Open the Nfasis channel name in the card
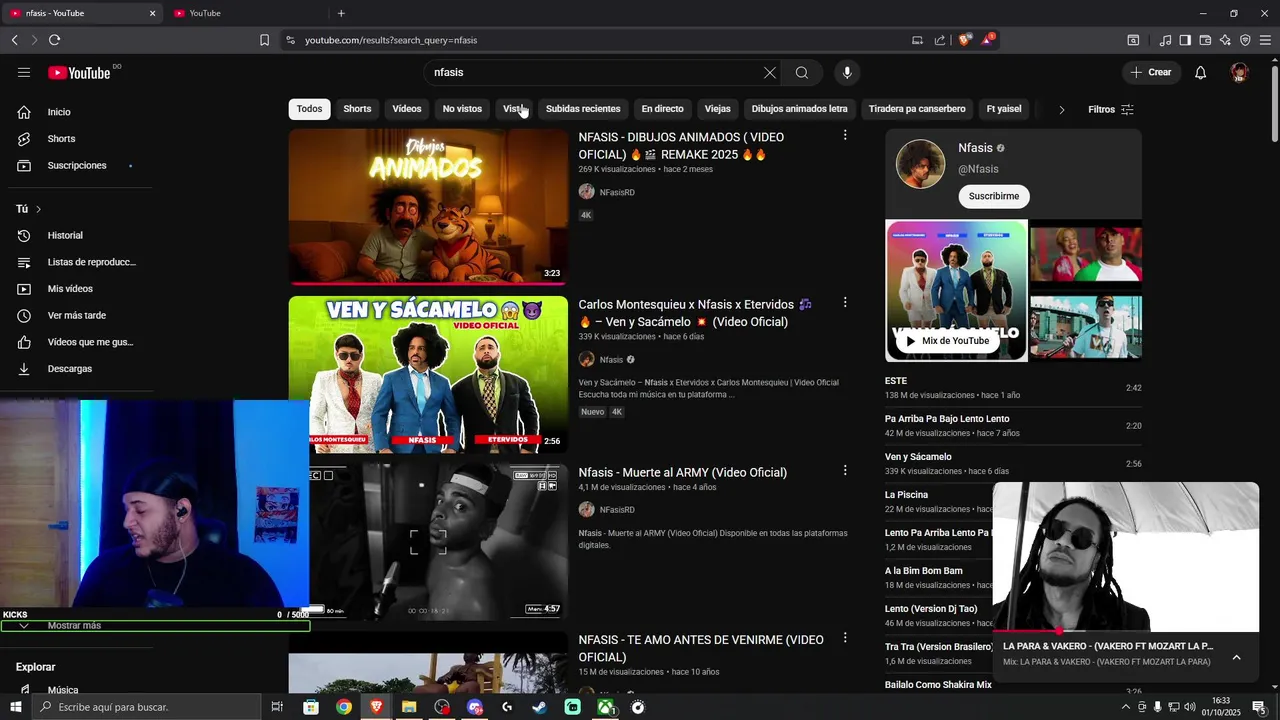 tap(975, 148)
